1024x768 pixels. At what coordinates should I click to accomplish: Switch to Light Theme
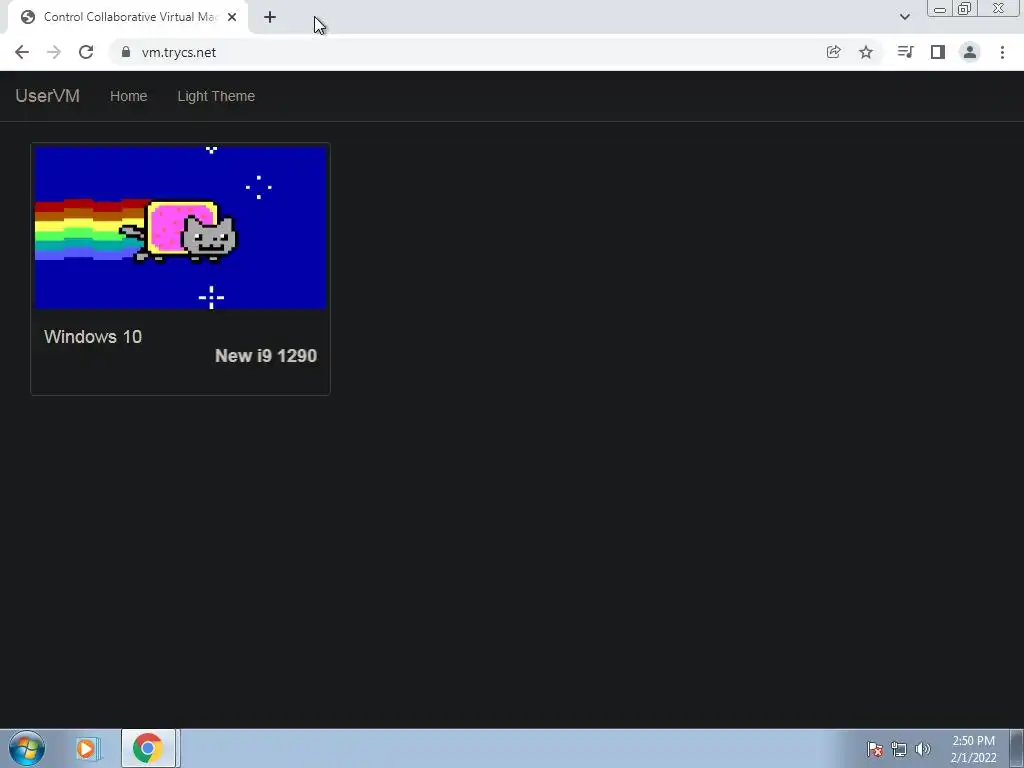tap(216, 96)
